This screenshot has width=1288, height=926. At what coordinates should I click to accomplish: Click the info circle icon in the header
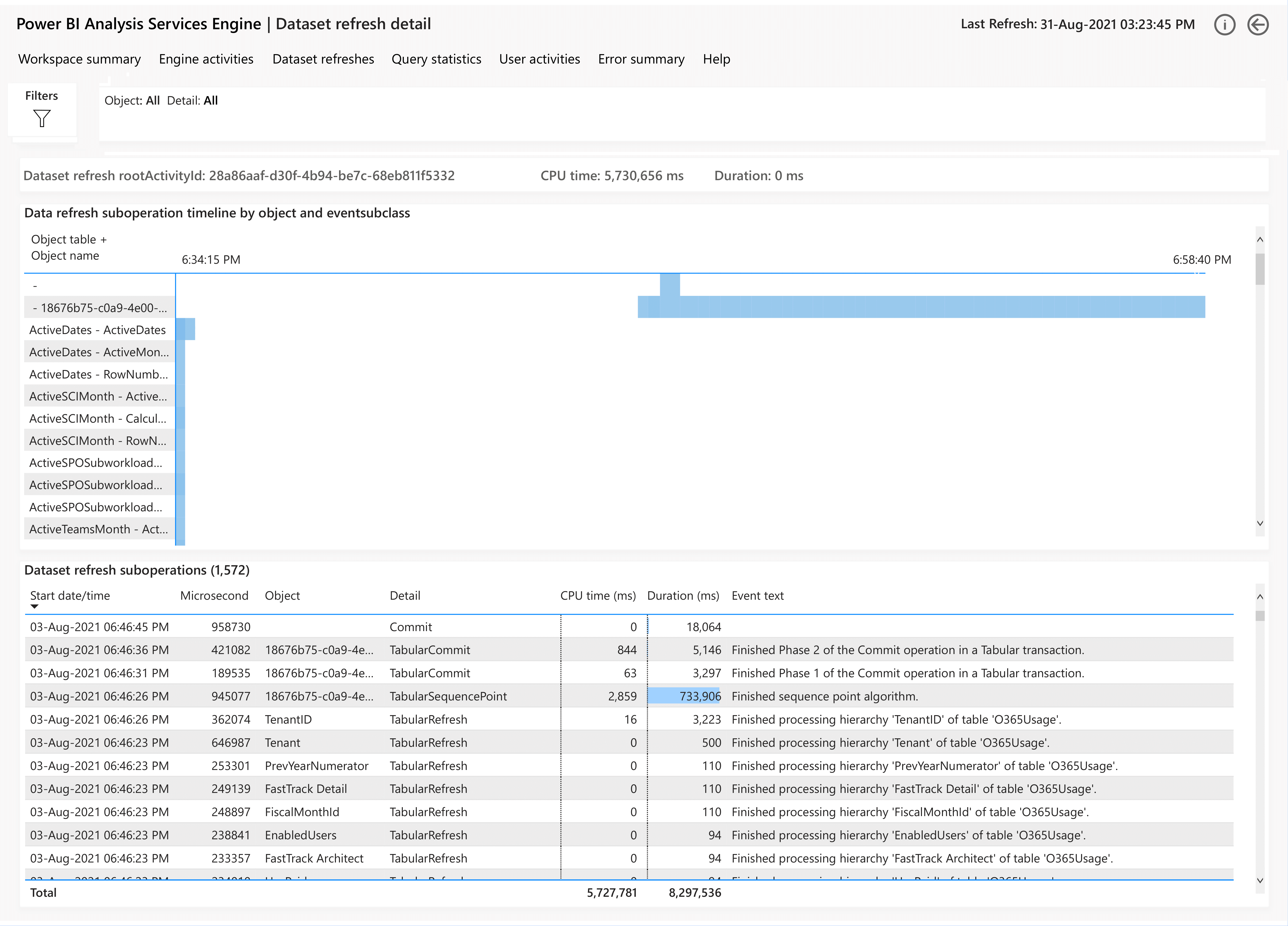pyautogui.click(x=1225, y=24)
